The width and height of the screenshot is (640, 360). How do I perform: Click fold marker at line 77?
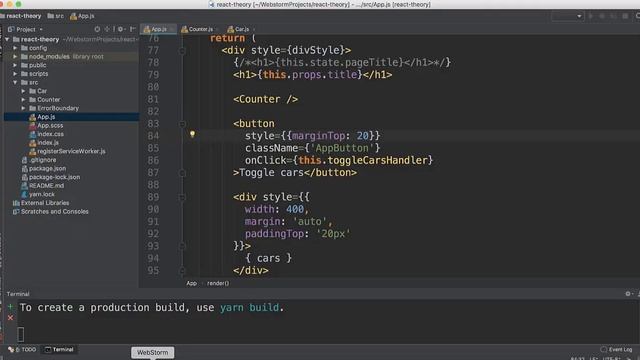click(x=182, y=51)
